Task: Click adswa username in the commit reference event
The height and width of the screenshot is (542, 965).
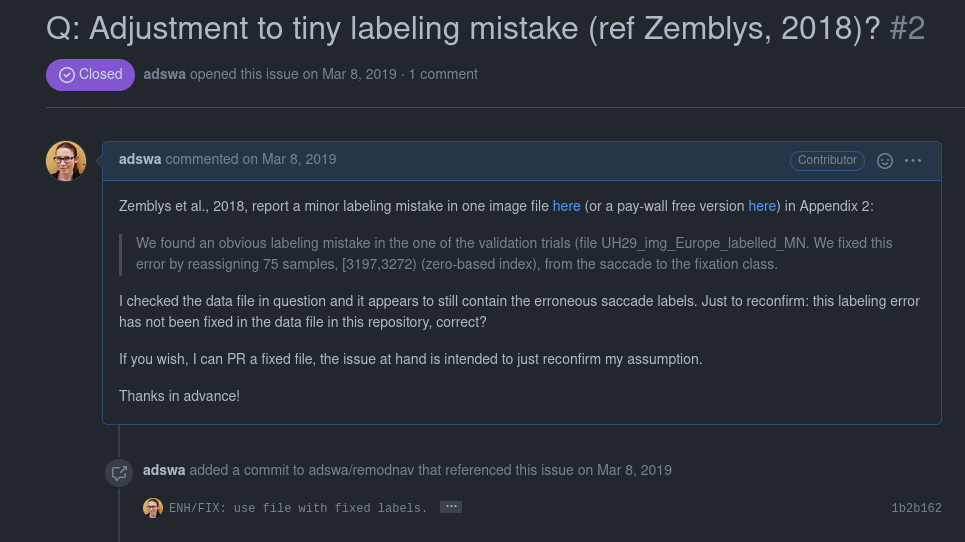Action: 164,470
